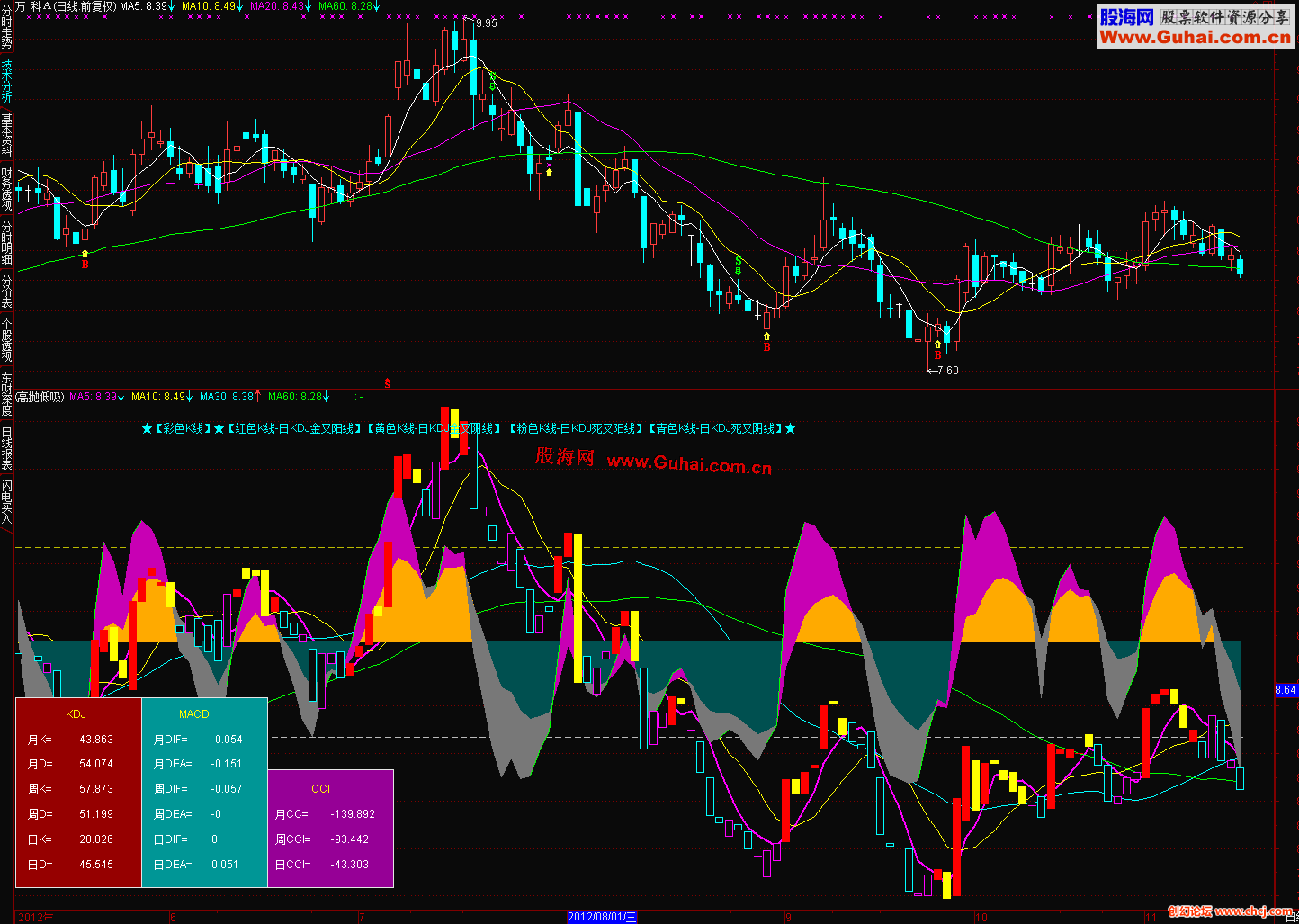Open the 分时走势 sidebar tab
The width and height of the screenshot is (1299, 924).
(6, 26)
